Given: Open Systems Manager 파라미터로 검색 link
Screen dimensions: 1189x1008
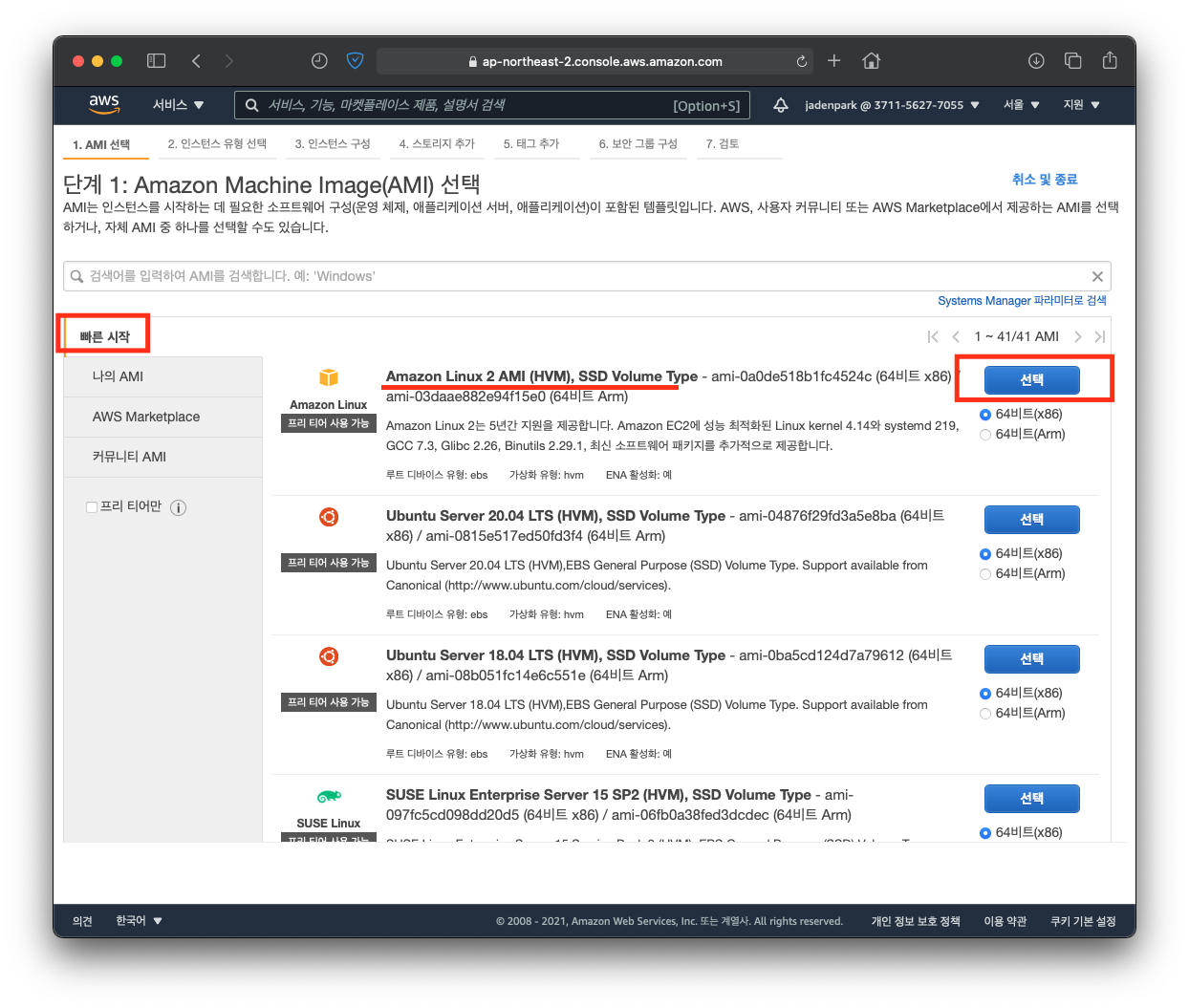Looking at the screenshot, I should click(1022, 301).
